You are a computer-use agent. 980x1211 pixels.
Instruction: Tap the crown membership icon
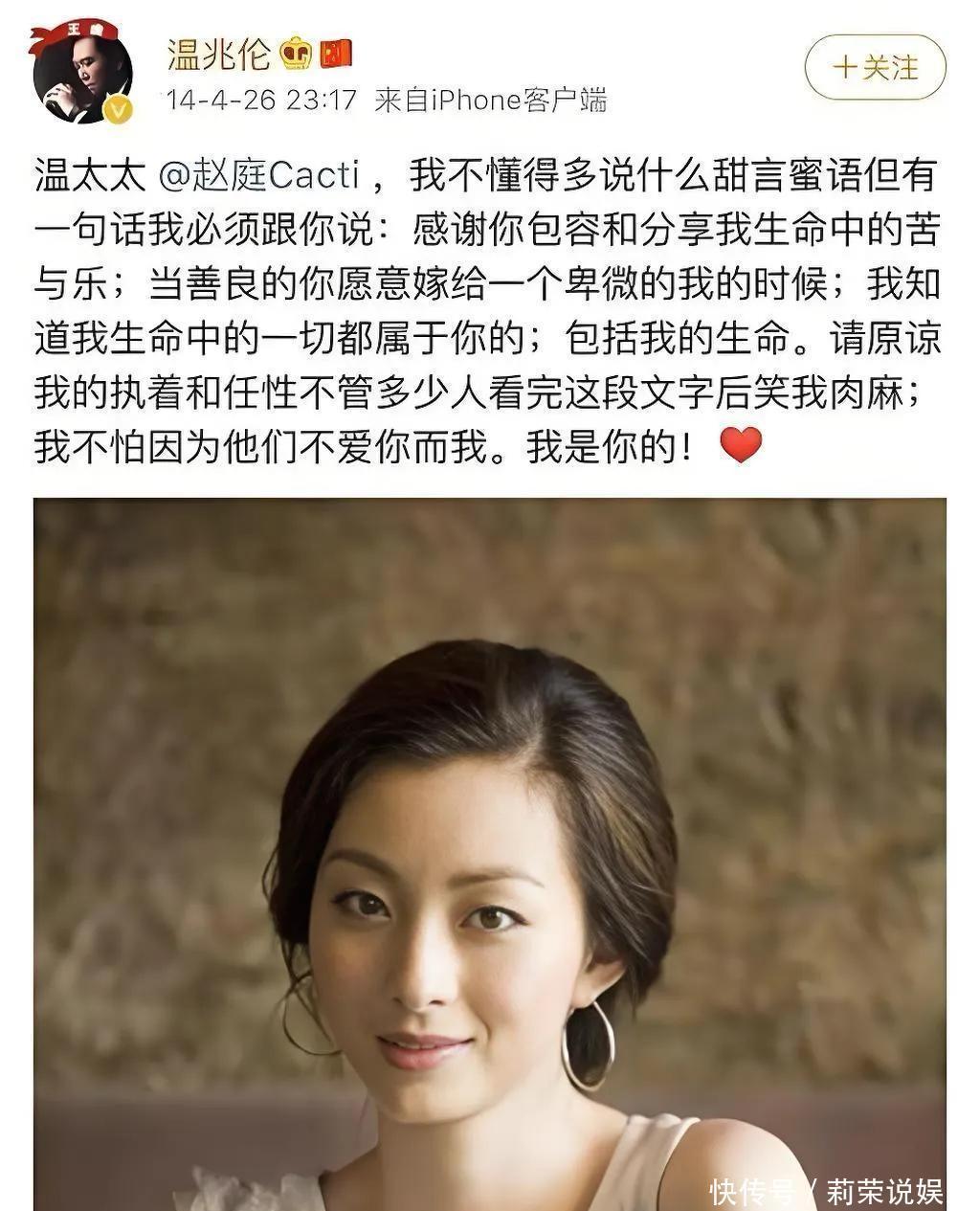[x=297, y=53]
